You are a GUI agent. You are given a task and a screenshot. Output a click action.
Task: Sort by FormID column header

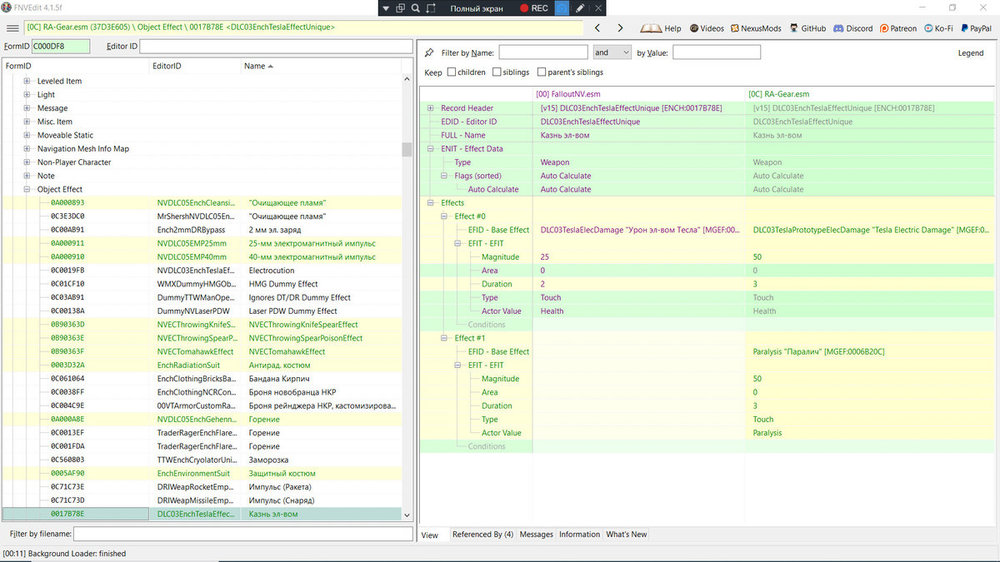coord(75,66)
